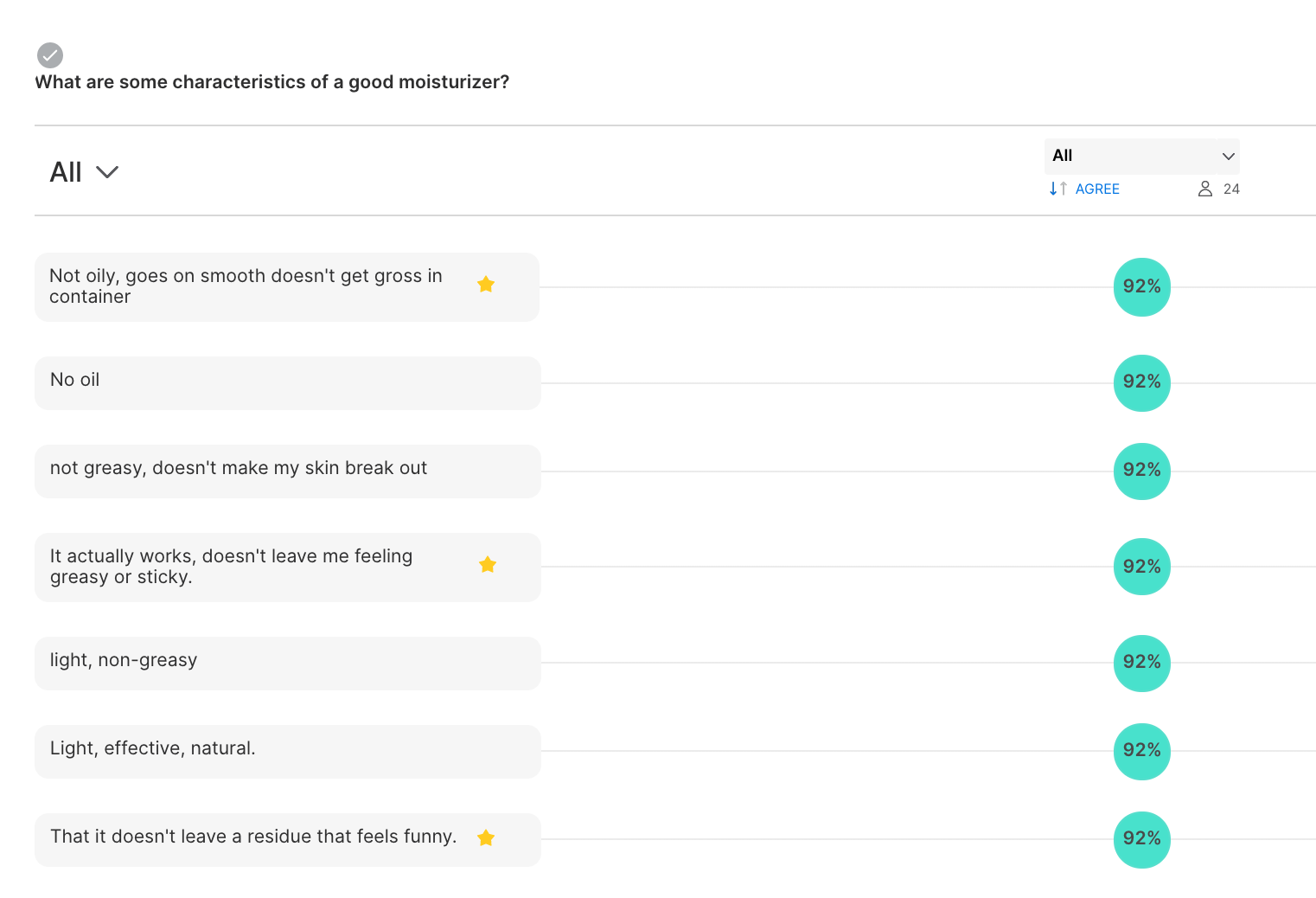This screenshot has width=1316, height=898.
Task: Open the 'All' segment filter combo box
Action: (x=1141, y=156)
